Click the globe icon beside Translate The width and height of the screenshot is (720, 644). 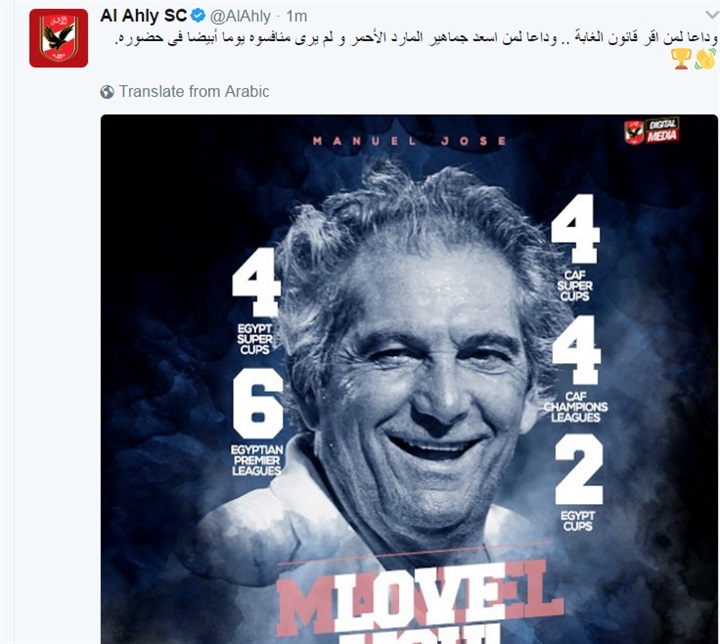(x=107, y=92)
